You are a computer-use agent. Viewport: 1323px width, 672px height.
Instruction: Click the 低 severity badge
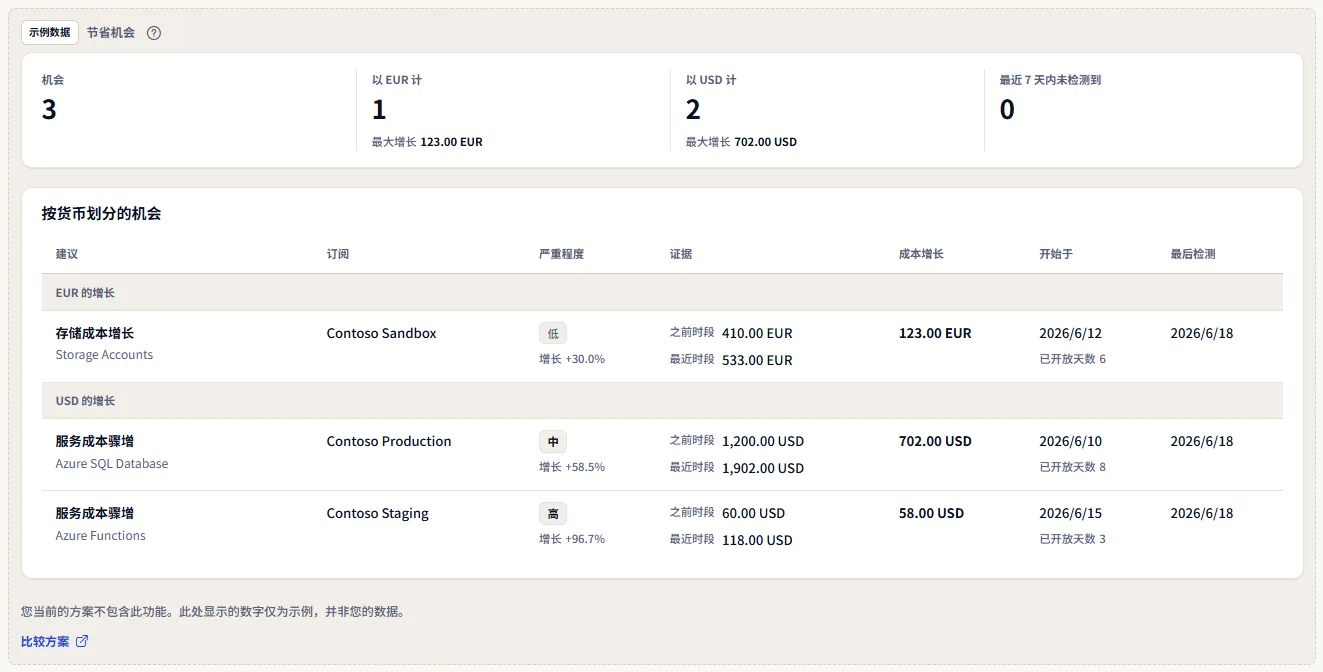[553, 333]
